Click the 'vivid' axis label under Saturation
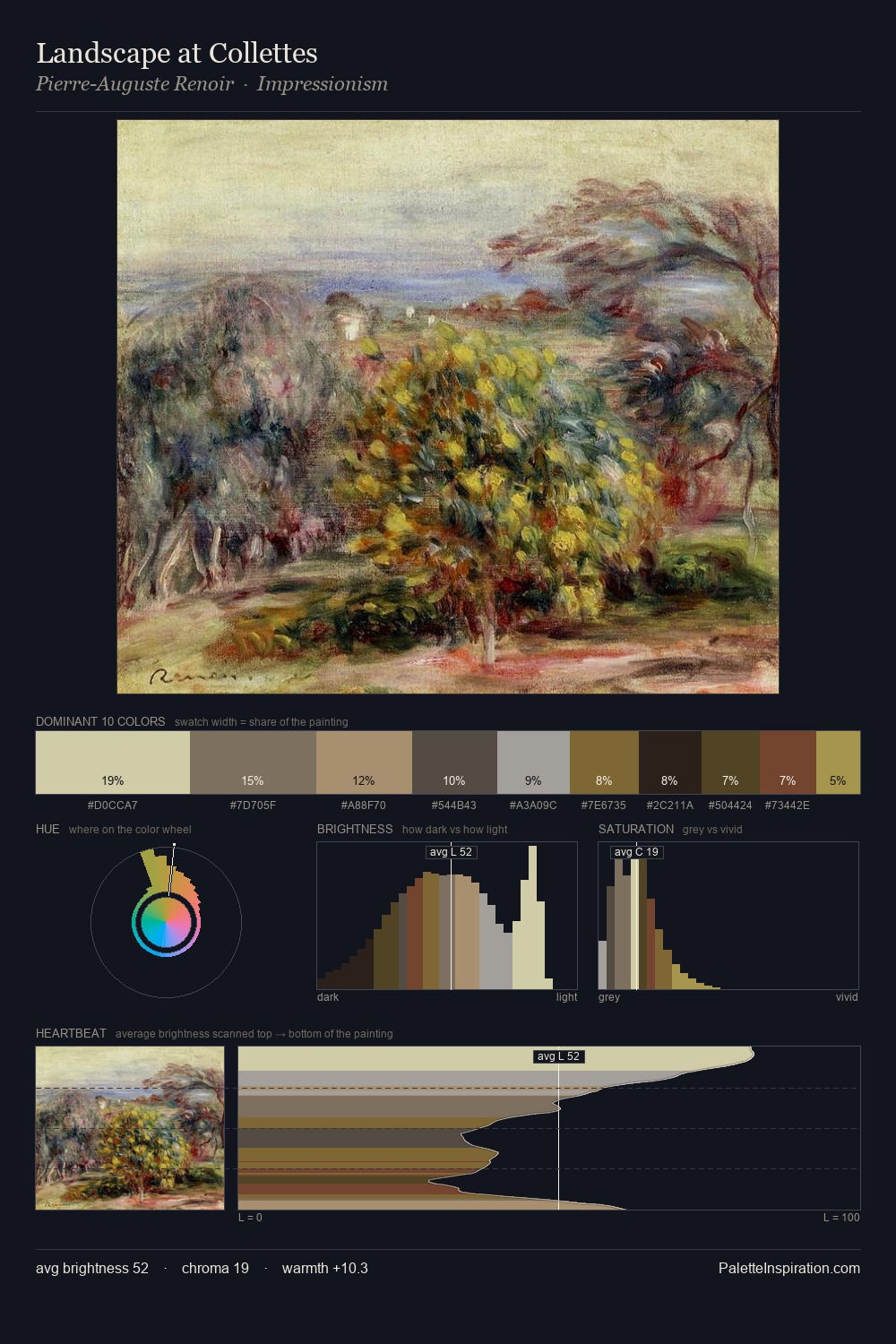 click(x=847, y=996)
